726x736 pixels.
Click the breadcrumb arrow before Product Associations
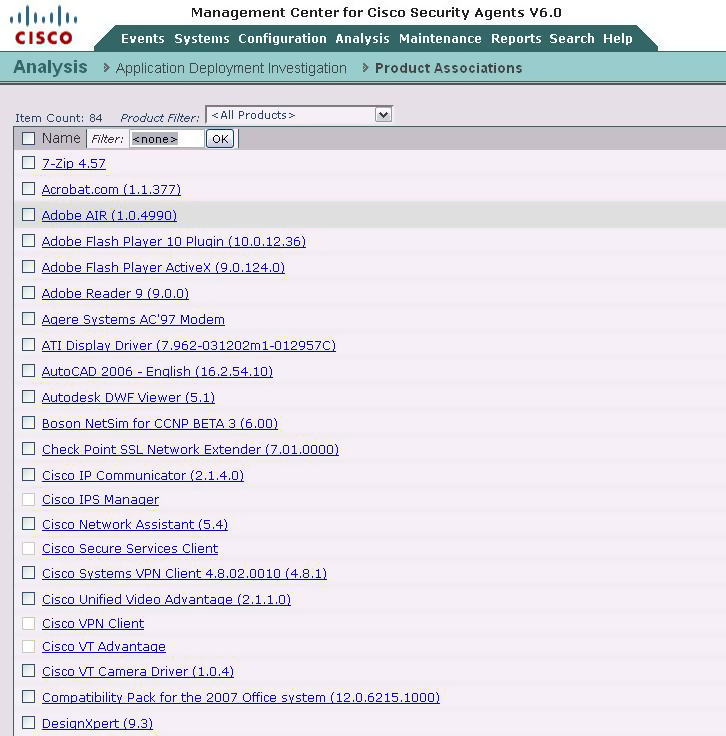[365, 68]
